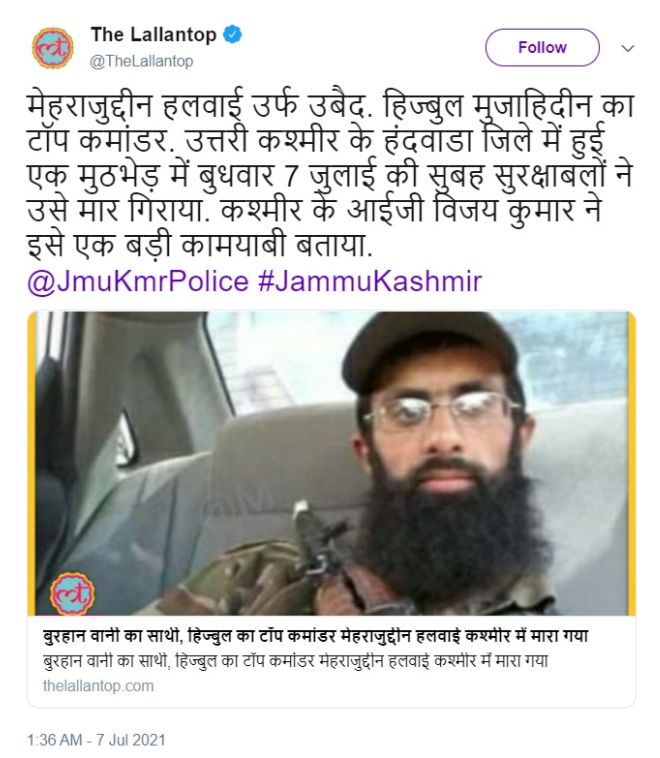This screenshot has height=758, width=660.
Task: Open the @JmuKmrPolice mention
Action: [138, 281]
